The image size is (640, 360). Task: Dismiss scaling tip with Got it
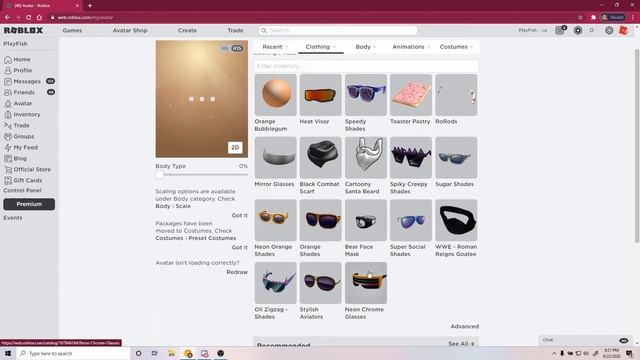(240, 216)
